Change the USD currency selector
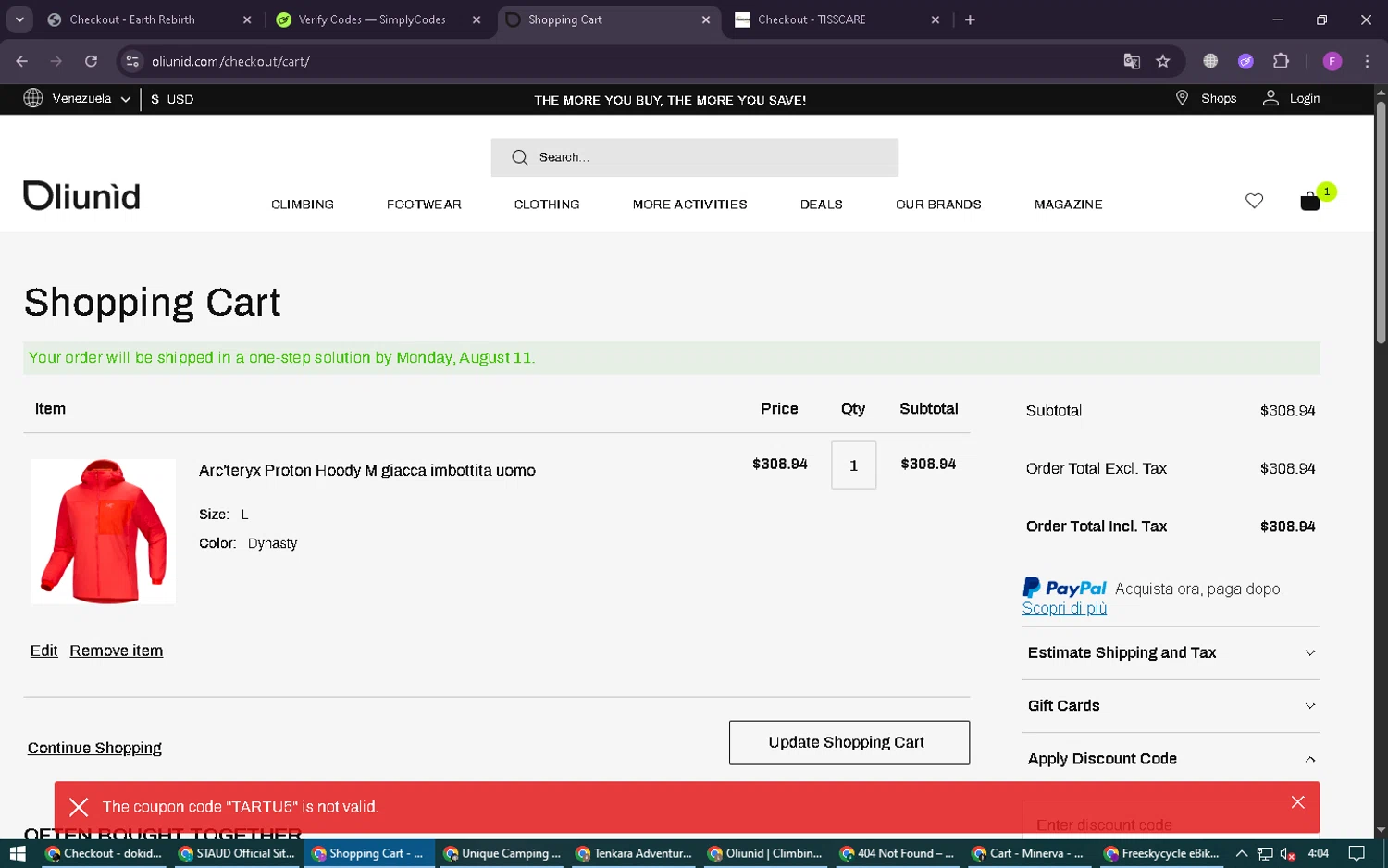The image size is (1388, 868). click(172, 99)
